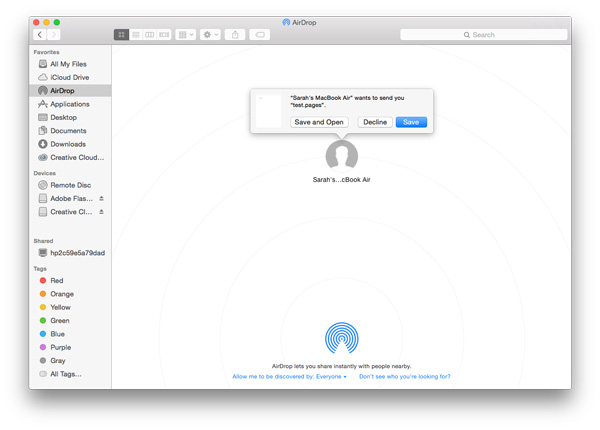Open iCloud Drive in sidebar

coord(70,77)
